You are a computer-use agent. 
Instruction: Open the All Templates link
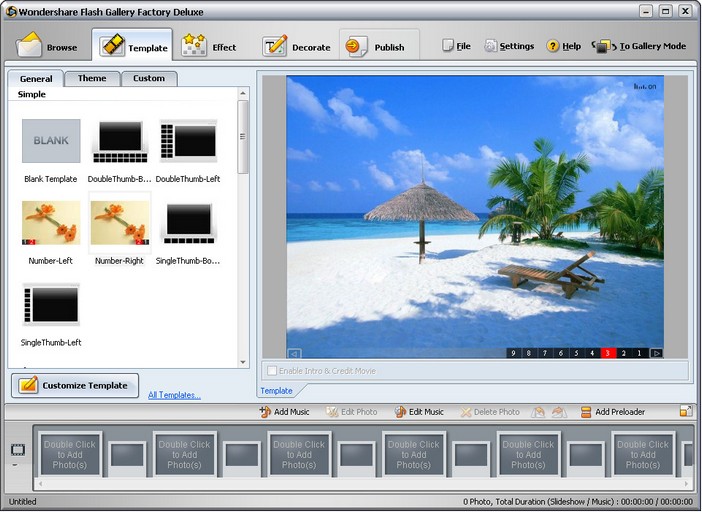coord(174,395)
